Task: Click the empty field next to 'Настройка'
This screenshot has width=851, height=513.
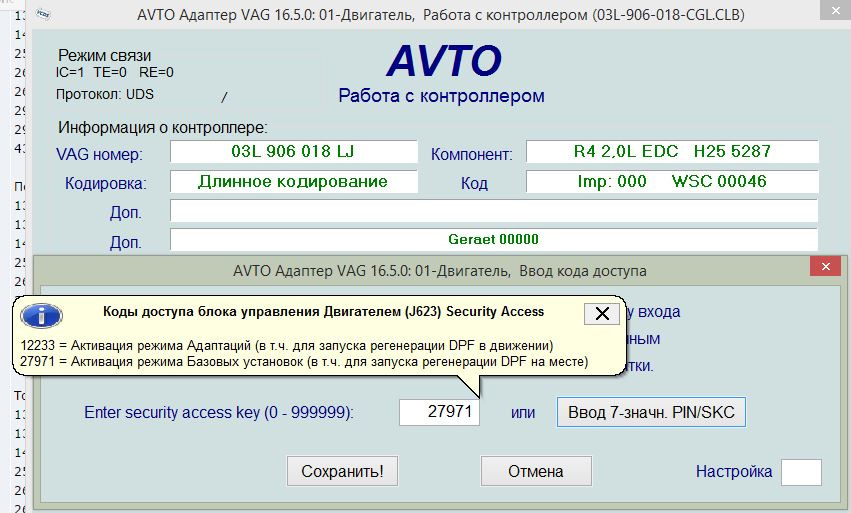Action: (x=801, y=472)
